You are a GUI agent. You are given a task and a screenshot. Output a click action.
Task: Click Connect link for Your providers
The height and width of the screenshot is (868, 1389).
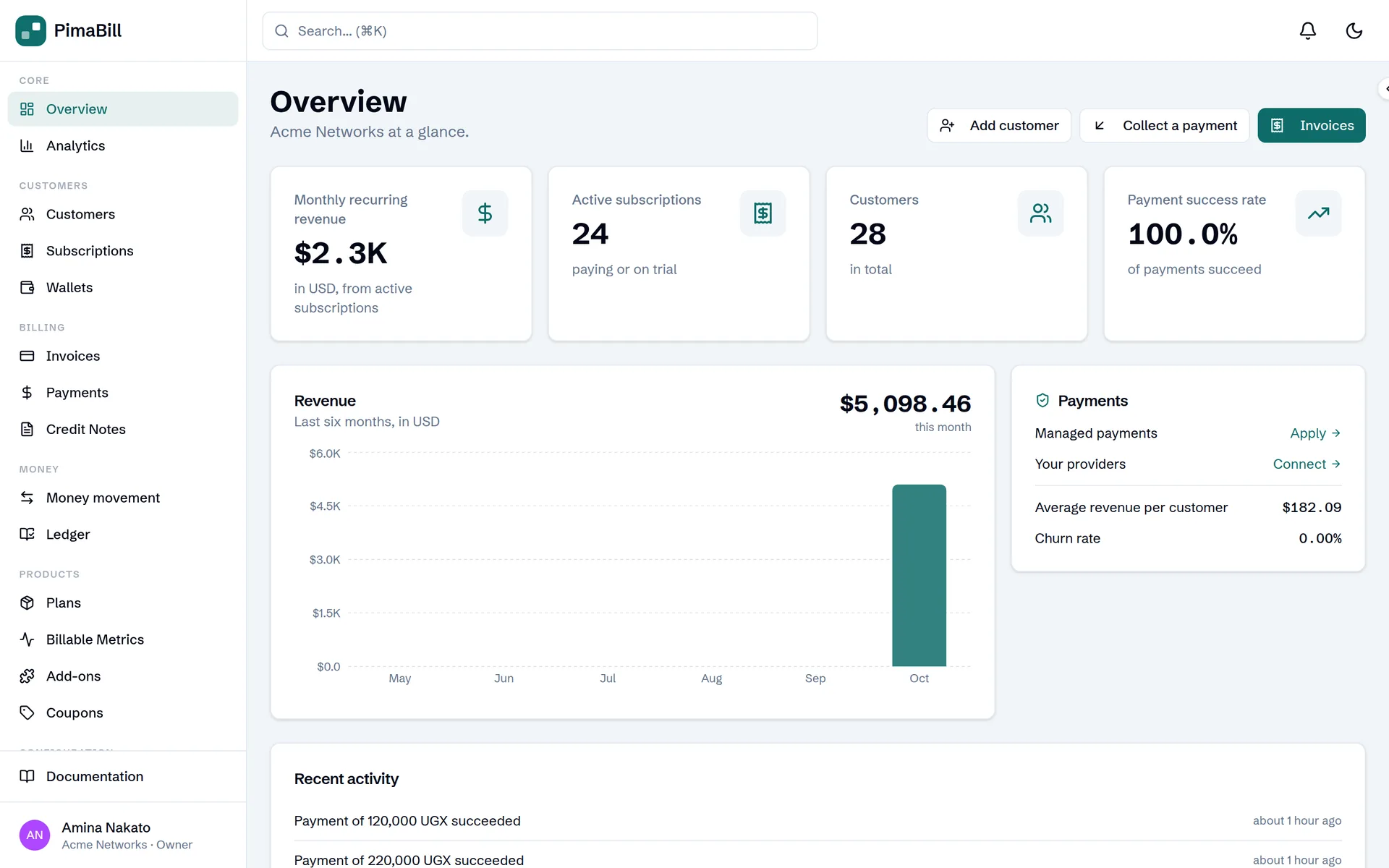(1307, 464)
